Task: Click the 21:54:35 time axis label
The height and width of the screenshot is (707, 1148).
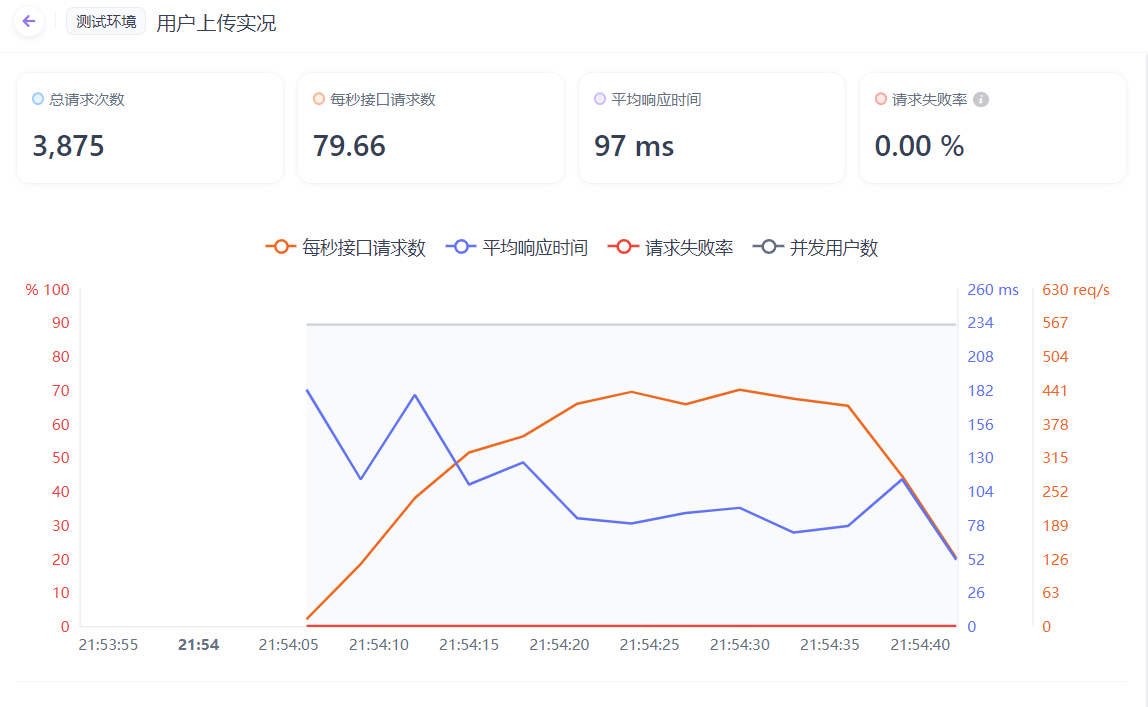Action: 830,645
